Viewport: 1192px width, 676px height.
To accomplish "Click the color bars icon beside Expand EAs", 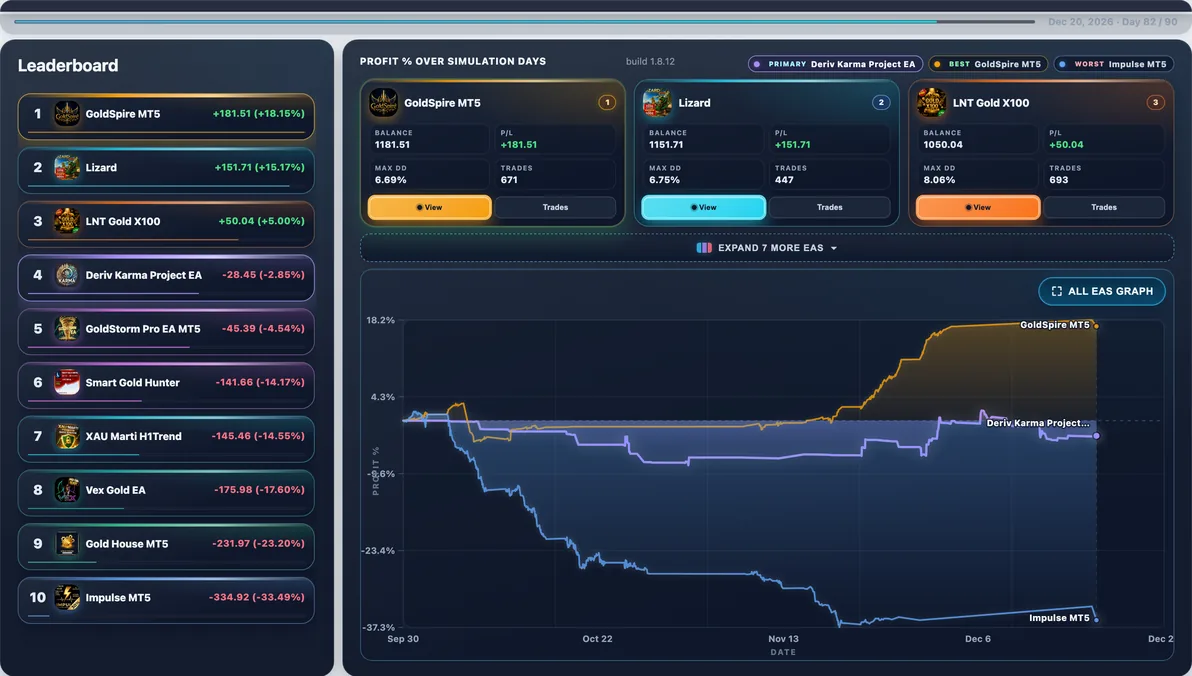I will [x=704, y=248].
